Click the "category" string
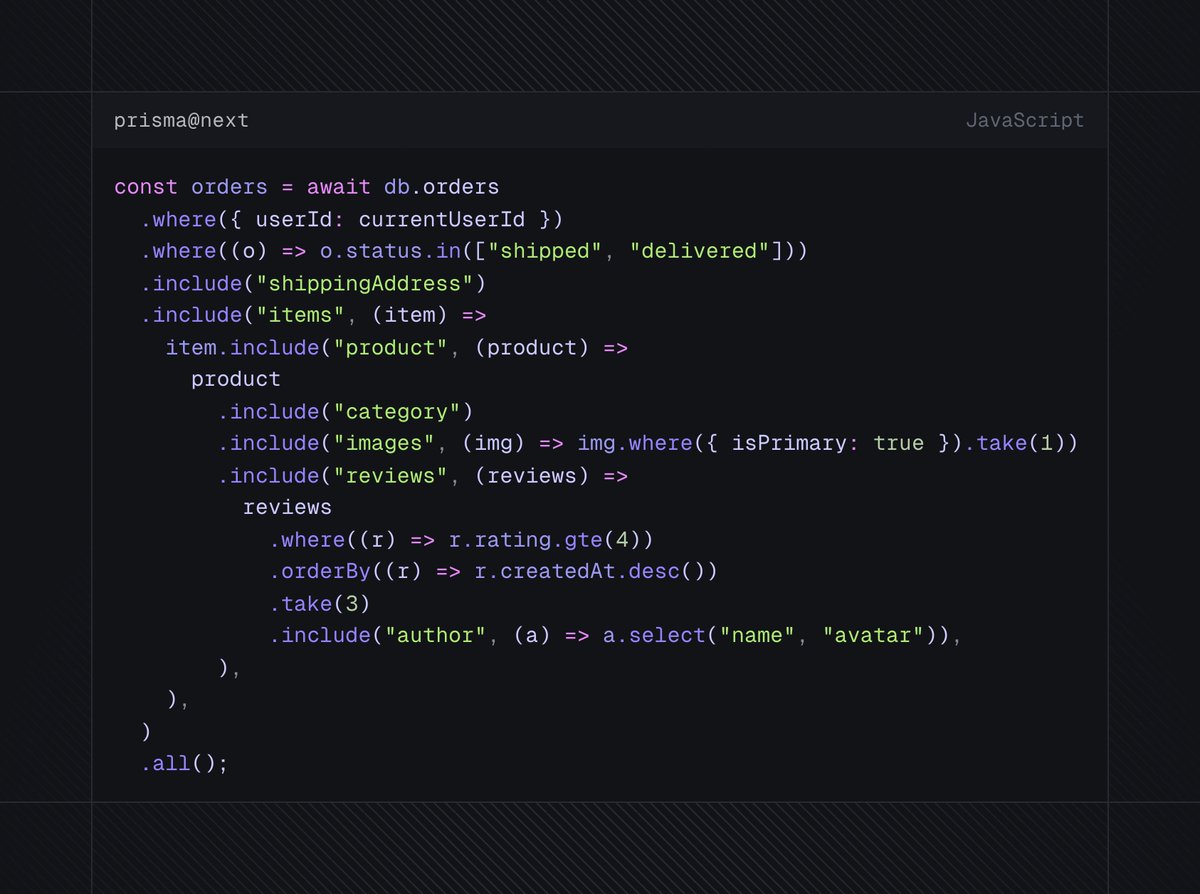Screen dimensions: 1200x894 pyautogui.click(x=397, y=411)
